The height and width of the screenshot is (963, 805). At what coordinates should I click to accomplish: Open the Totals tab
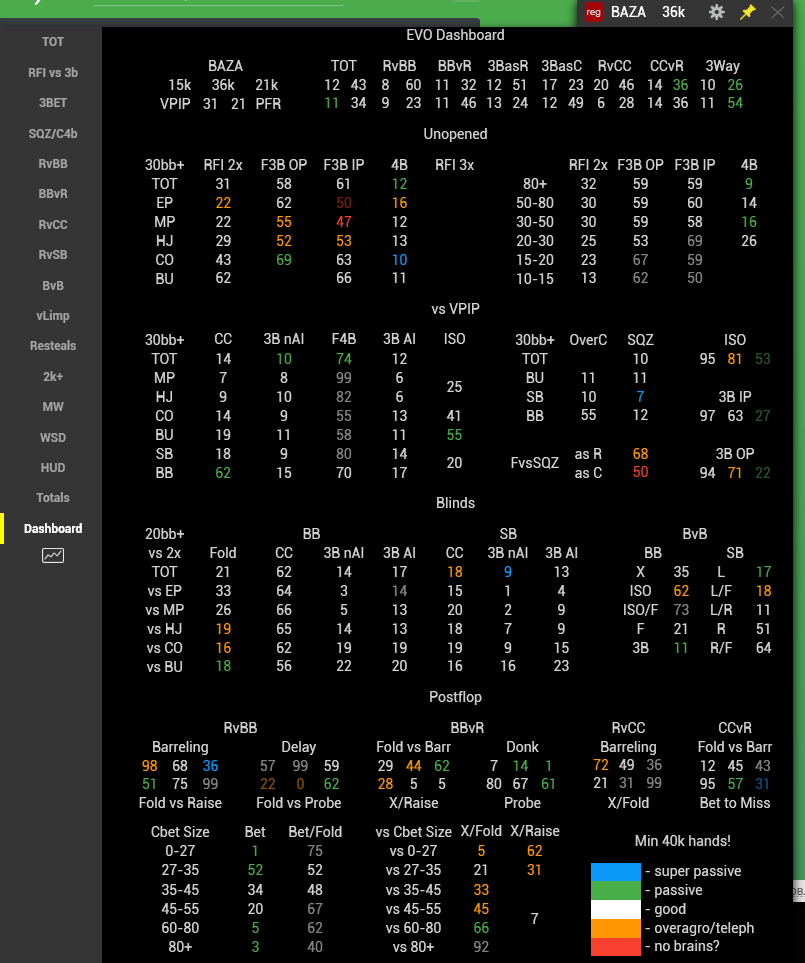pyautogui.click(x=53, y=497)
